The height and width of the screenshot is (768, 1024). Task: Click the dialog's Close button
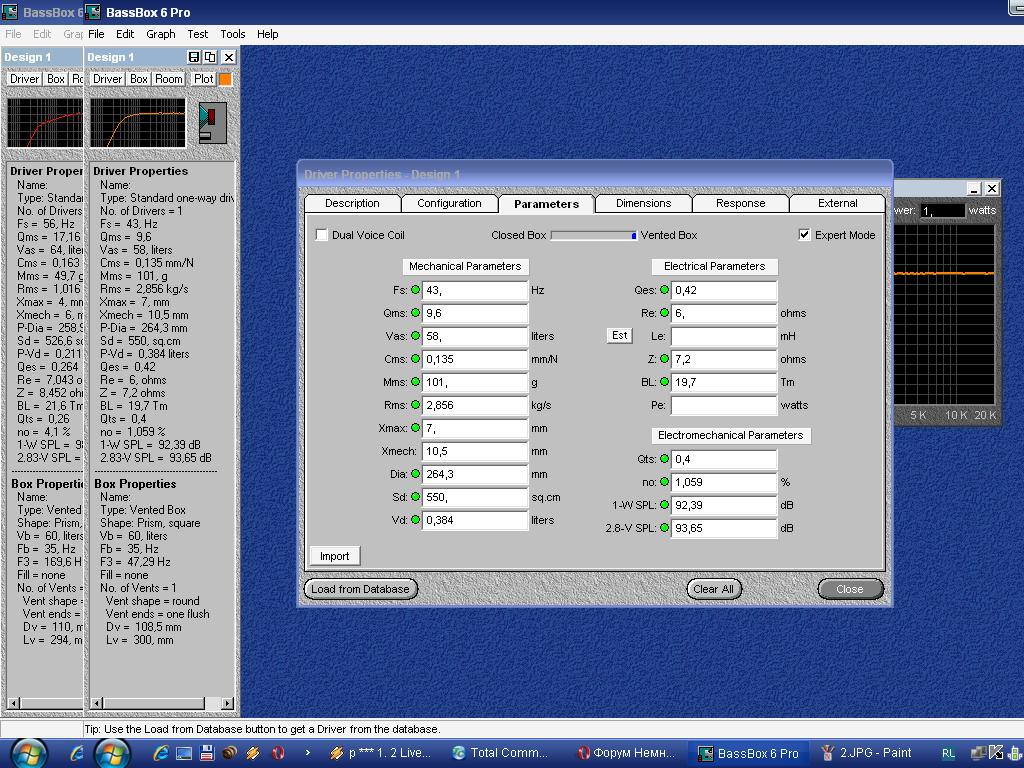(850, 589)
